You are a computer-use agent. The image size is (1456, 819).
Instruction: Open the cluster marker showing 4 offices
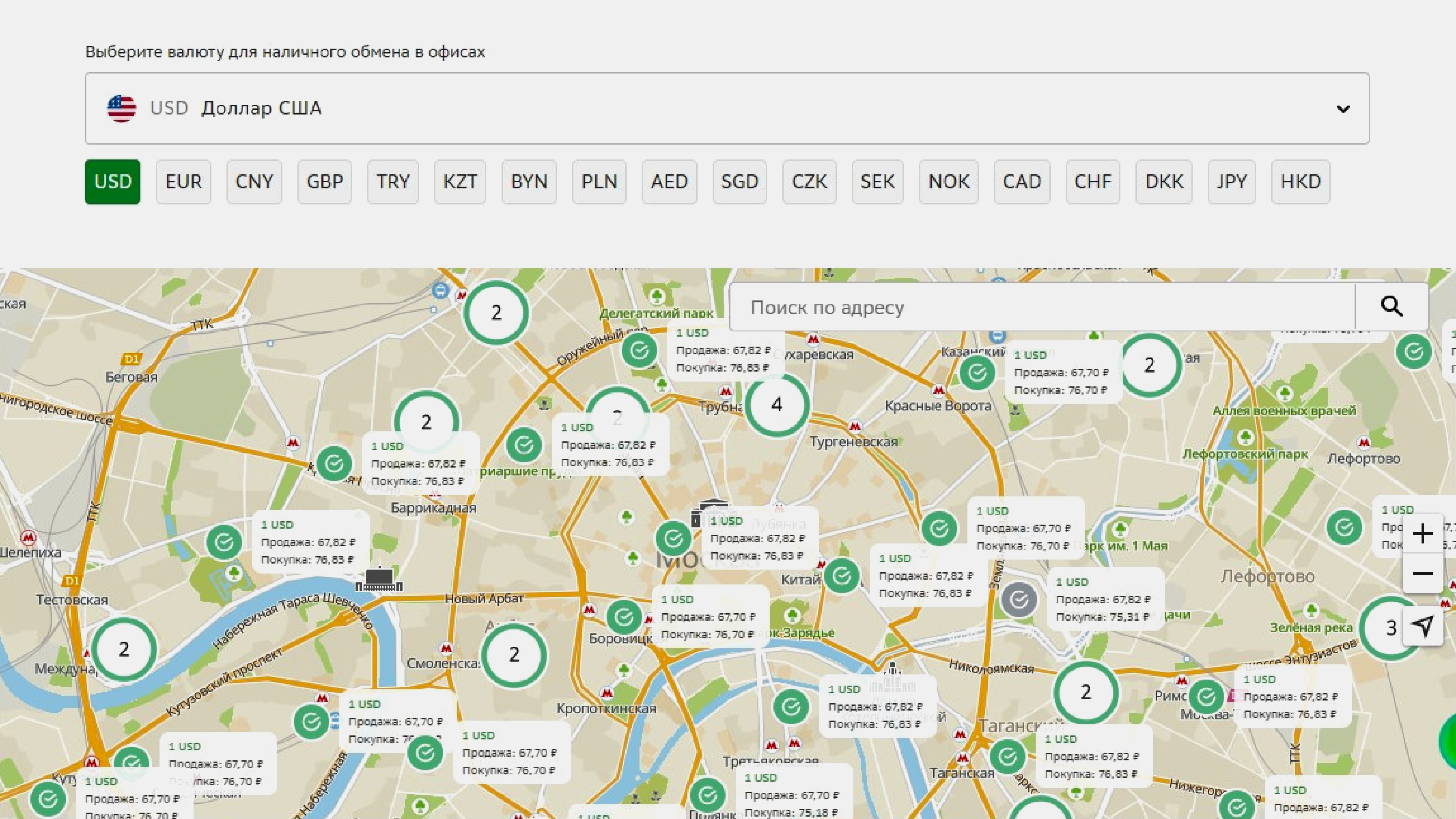[777, 405]
